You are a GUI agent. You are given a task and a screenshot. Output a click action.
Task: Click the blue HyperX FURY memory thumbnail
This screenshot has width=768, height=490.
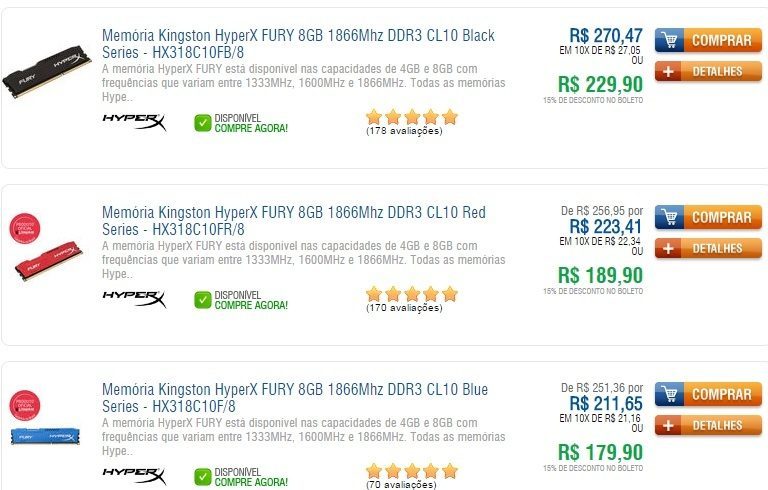pyautogui.click(x=45, y=436)
